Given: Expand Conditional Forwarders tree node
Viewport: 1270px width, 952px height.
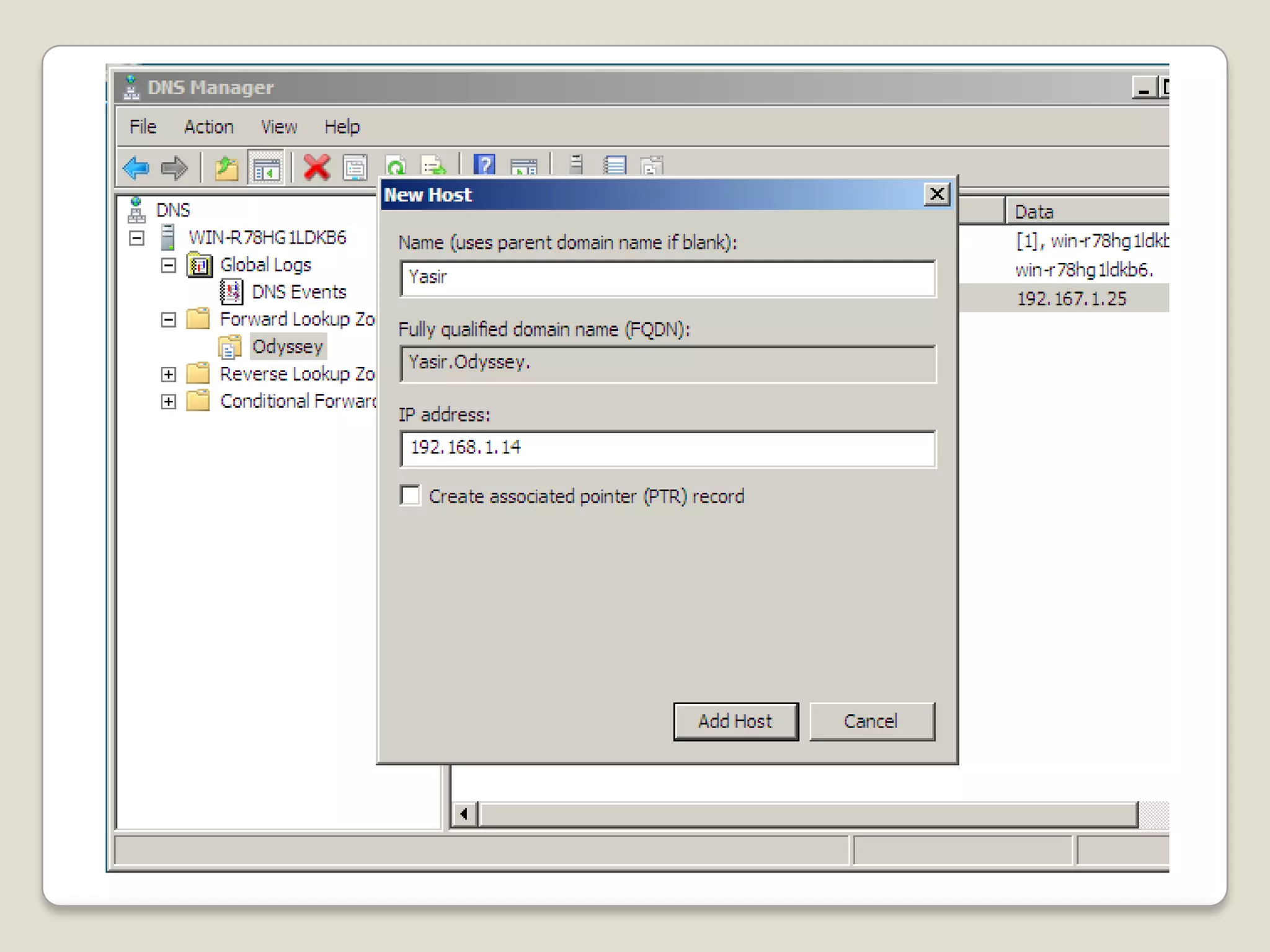Looking at the screenshot, I should click(x=168, y=402).
